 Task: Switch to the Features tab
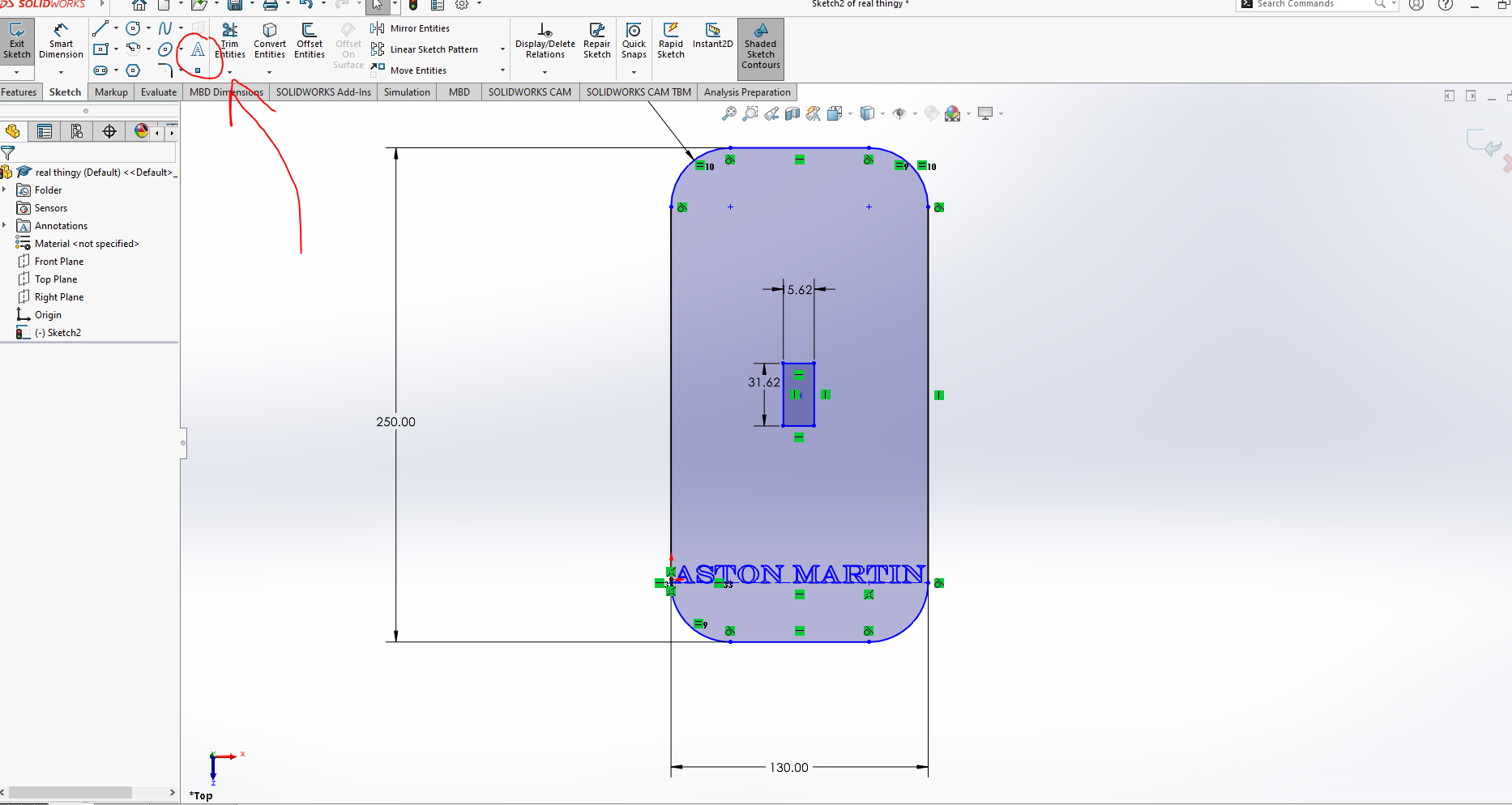[x=19, y=92]
